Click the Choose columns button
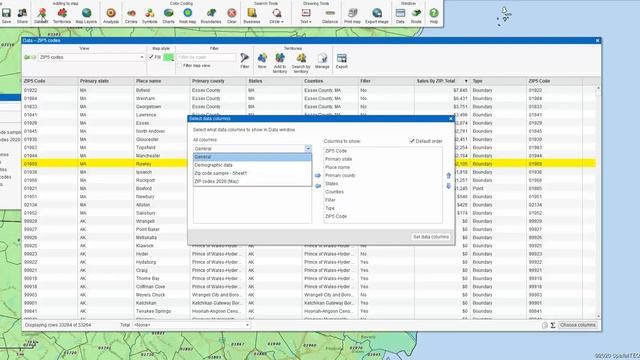The height and width of the screenshot is (360, 640). tap(578, 325)
